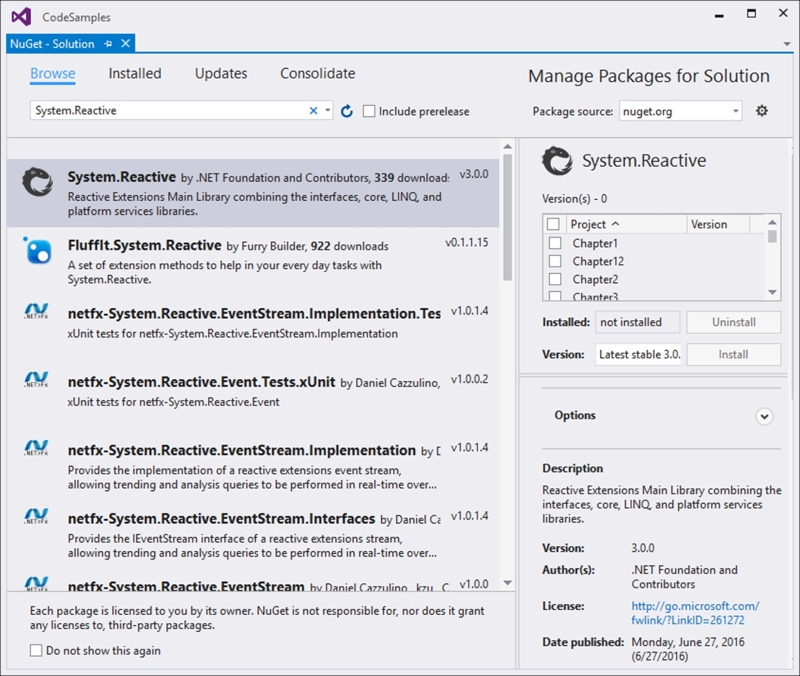Viewport: 800px width, 676px height.
Task: Select netfx-System.Reactive.Event.Tests.xUnit package title
Action: pyautogui.click(x=202, y=382)
